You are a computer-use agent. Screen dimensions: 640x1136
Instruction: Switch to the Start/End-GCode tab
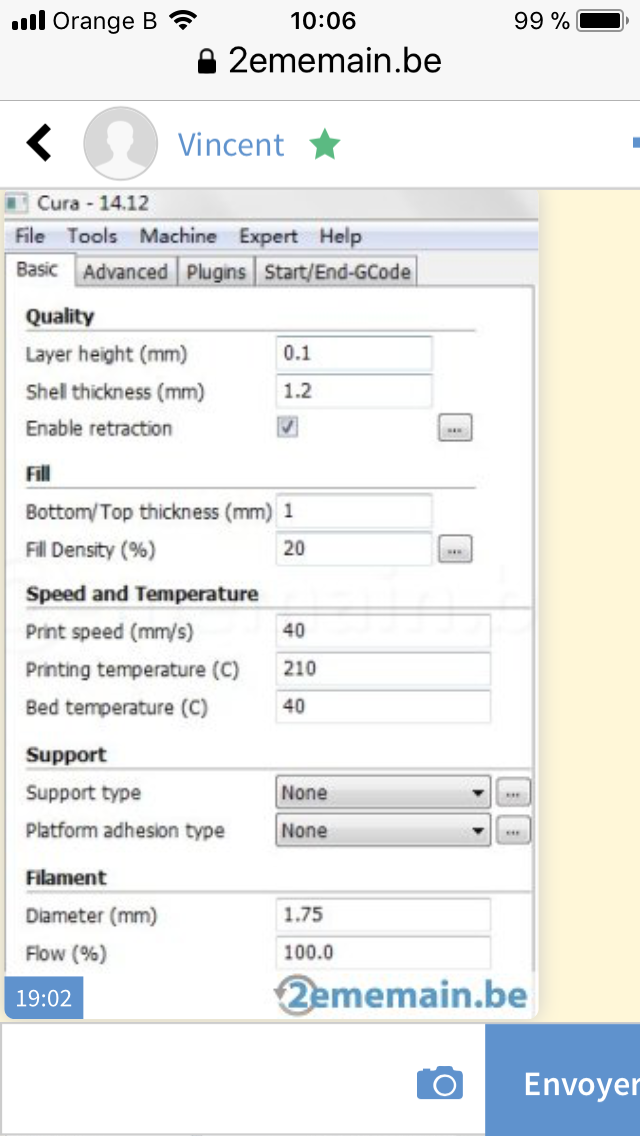tap(337, 272)
